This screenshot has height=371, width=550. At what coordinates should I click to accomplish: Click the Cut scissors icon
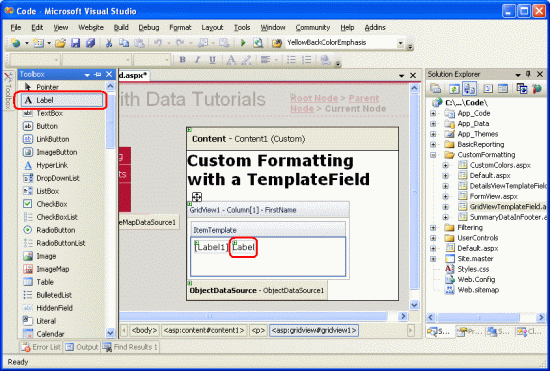click(x=109, y=43)
